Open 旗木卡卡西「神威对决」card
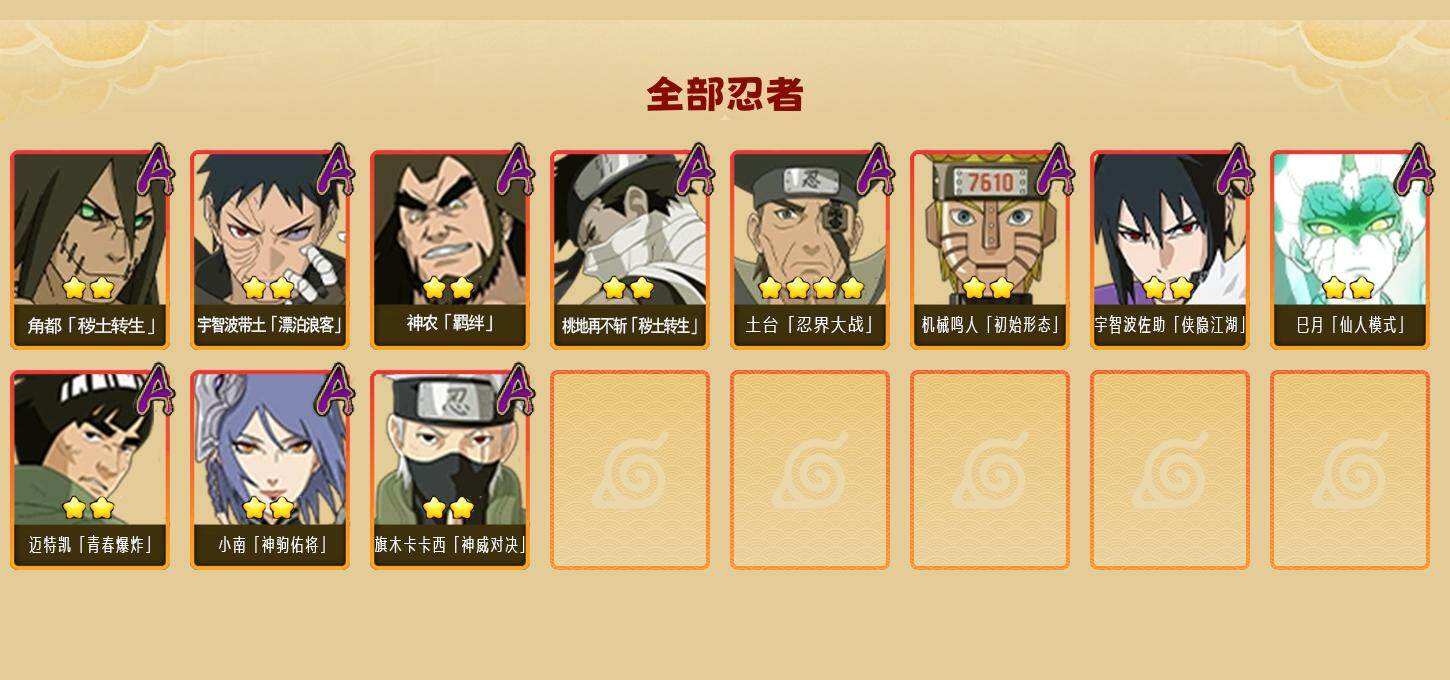 point(450,470)
